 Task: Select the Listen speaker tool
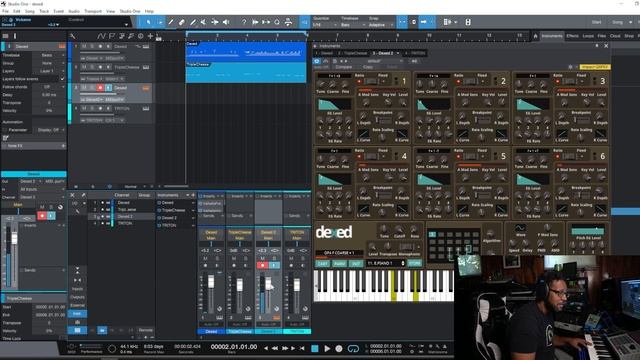coord(226,22)
